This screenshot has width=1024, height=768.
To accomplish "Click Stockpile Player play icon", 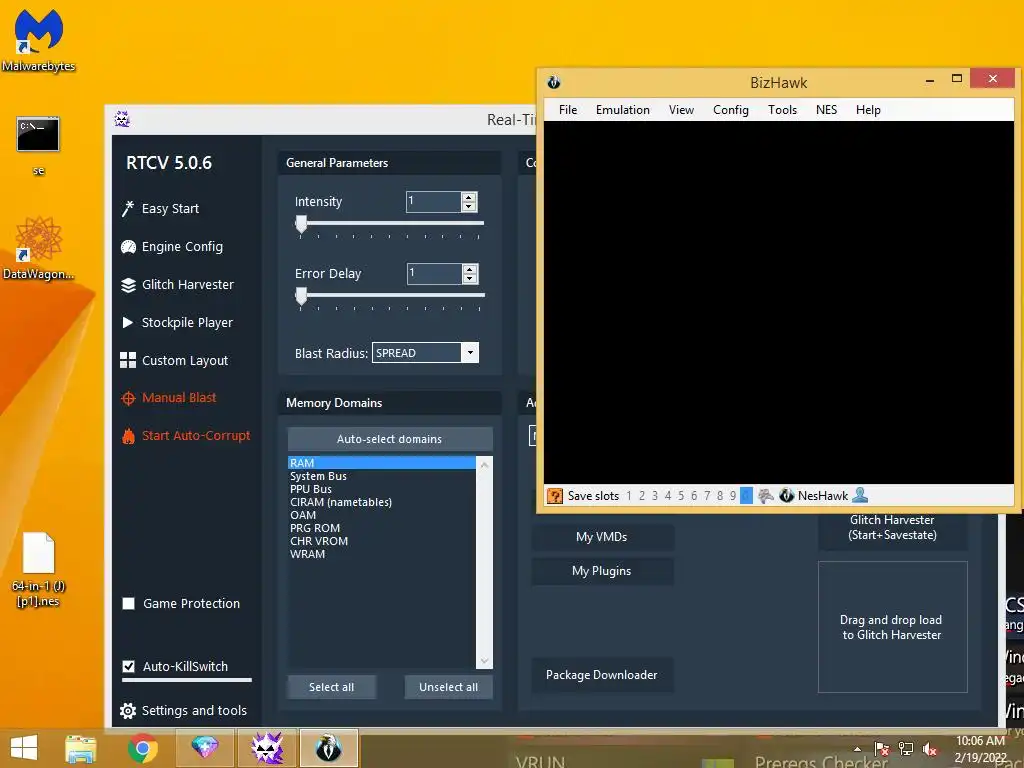I will click(127, 323).
